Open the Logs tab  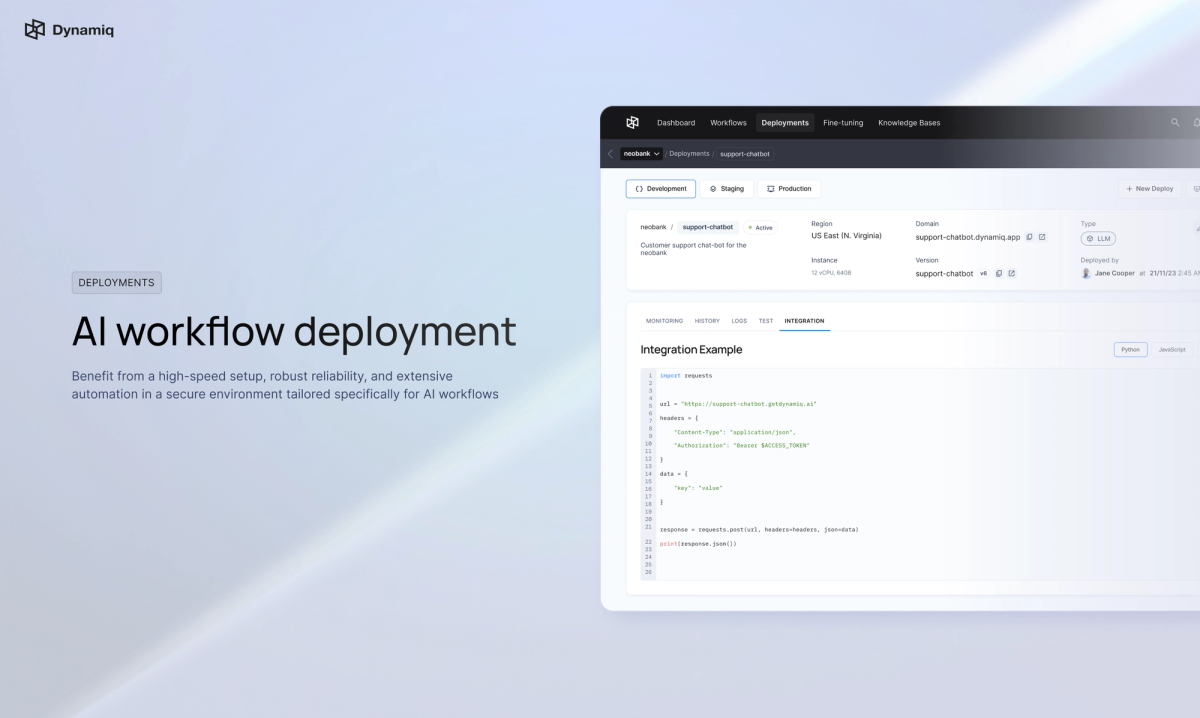pos(739,321)
